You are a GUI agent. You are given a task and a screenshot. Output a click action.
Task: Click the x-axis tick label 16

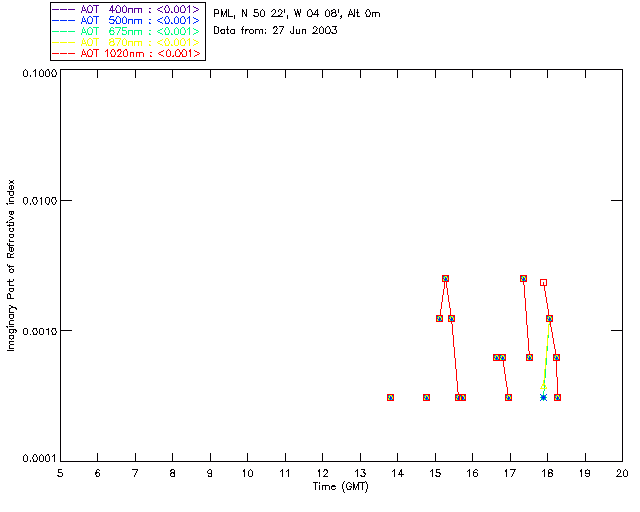coord(473,474)
